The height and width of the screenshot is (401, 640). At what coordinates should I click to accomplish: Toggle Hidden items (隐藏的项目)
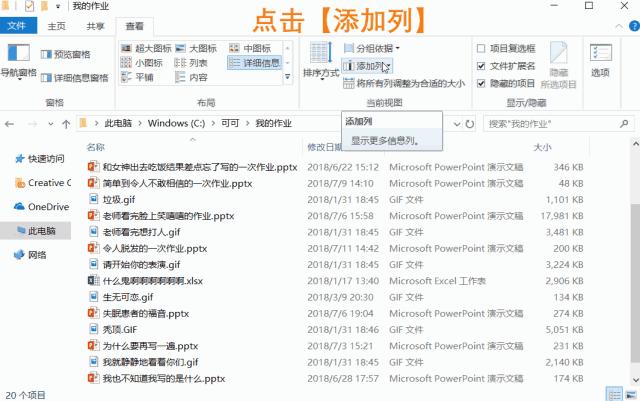tap(506, 84)
